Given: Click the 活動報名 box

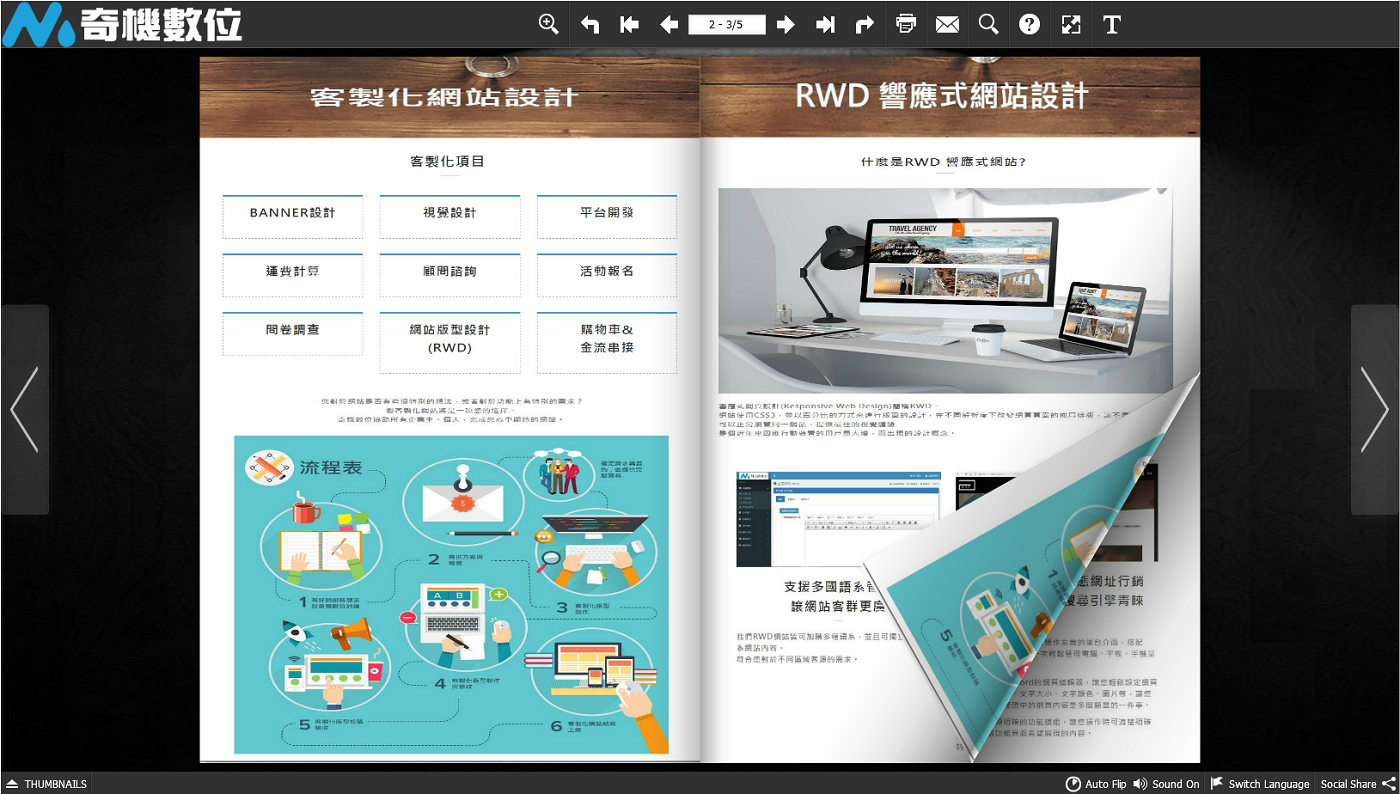Looking at the screenshot, I should coord(607,275).
